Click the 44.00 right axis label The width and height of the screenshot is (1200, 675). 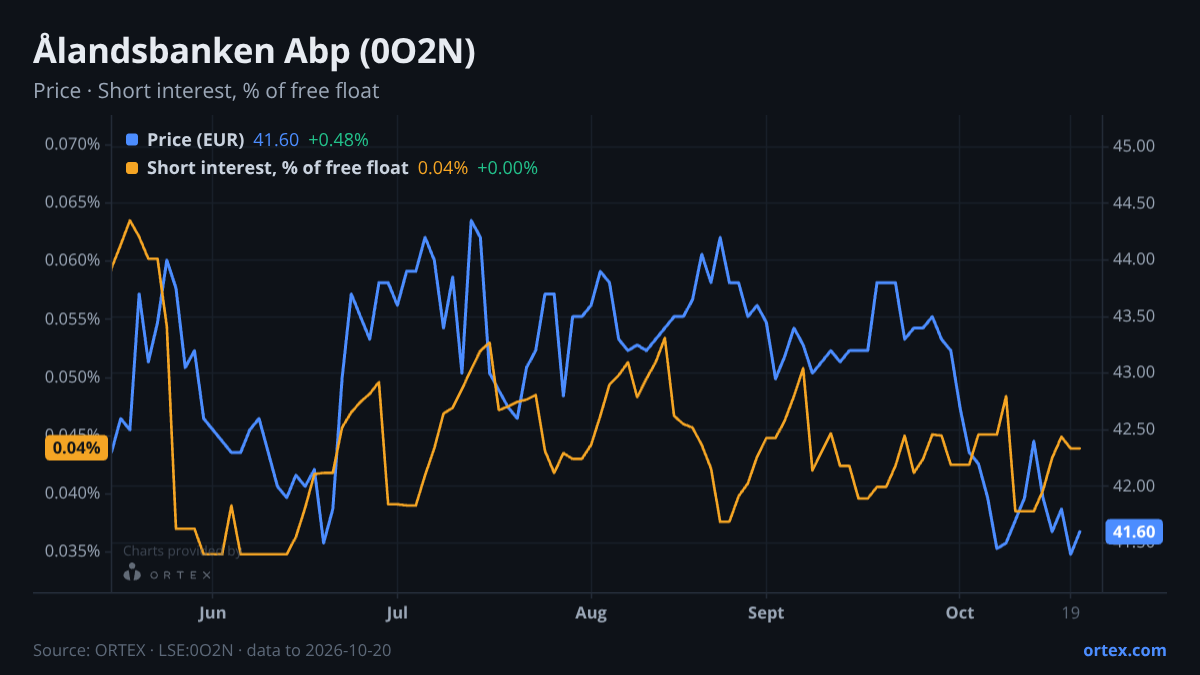(x=1133, y=260)
